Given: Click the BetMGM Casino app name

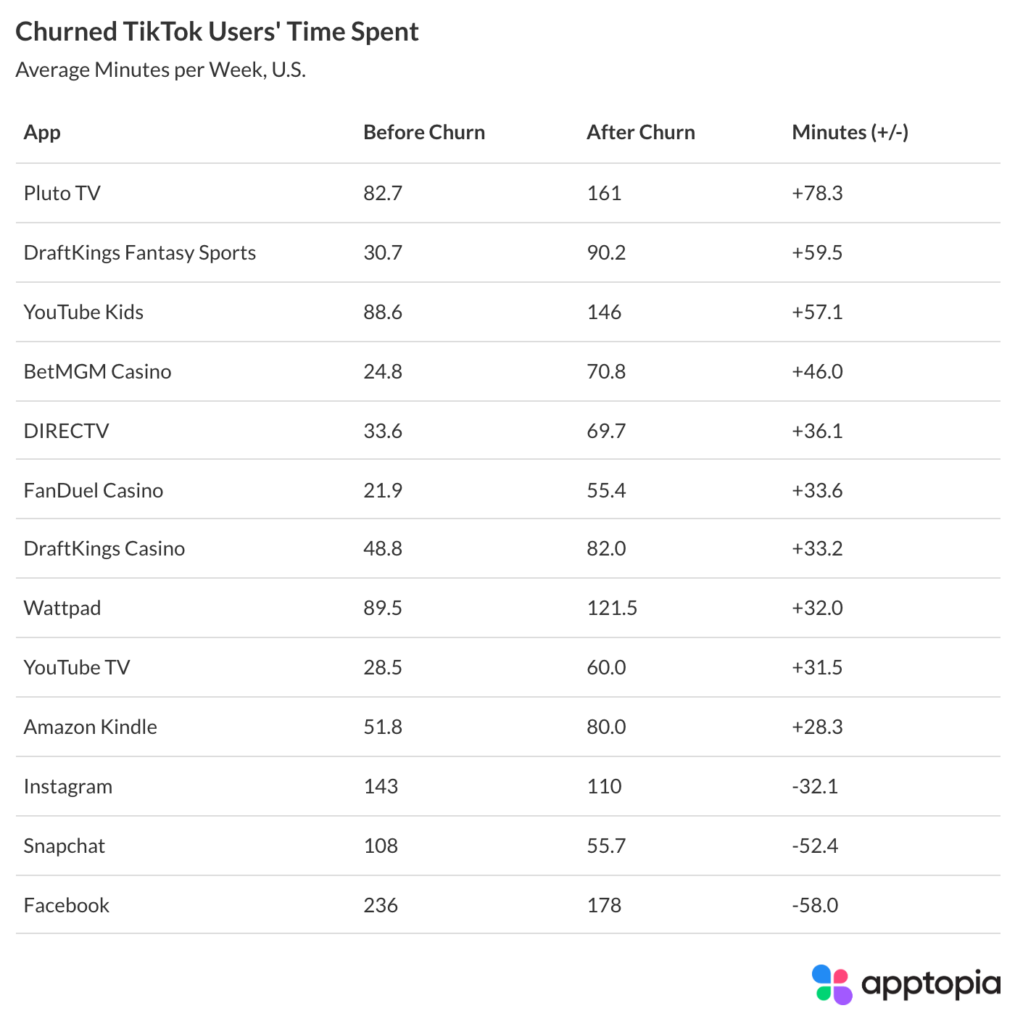Looking at the screenshot, I should click(x=98, y=371).
